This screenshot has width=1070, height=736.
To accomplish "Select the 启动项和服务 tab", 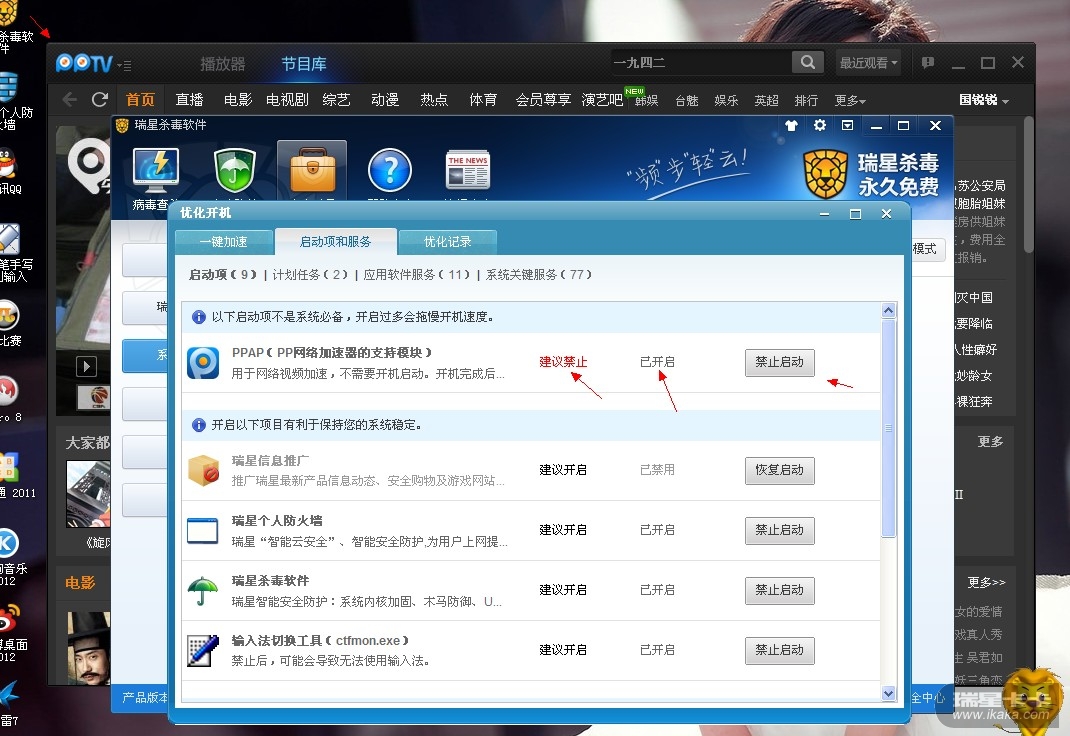I will coord(336,241).
